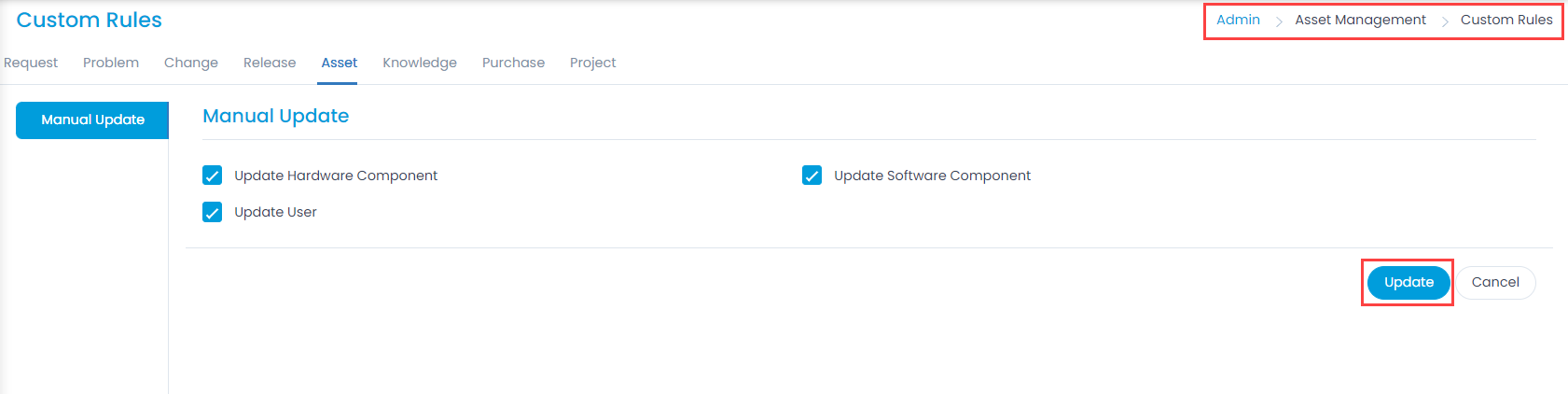
Task: Switch to the Request tab
Action: tap(31, 63)
